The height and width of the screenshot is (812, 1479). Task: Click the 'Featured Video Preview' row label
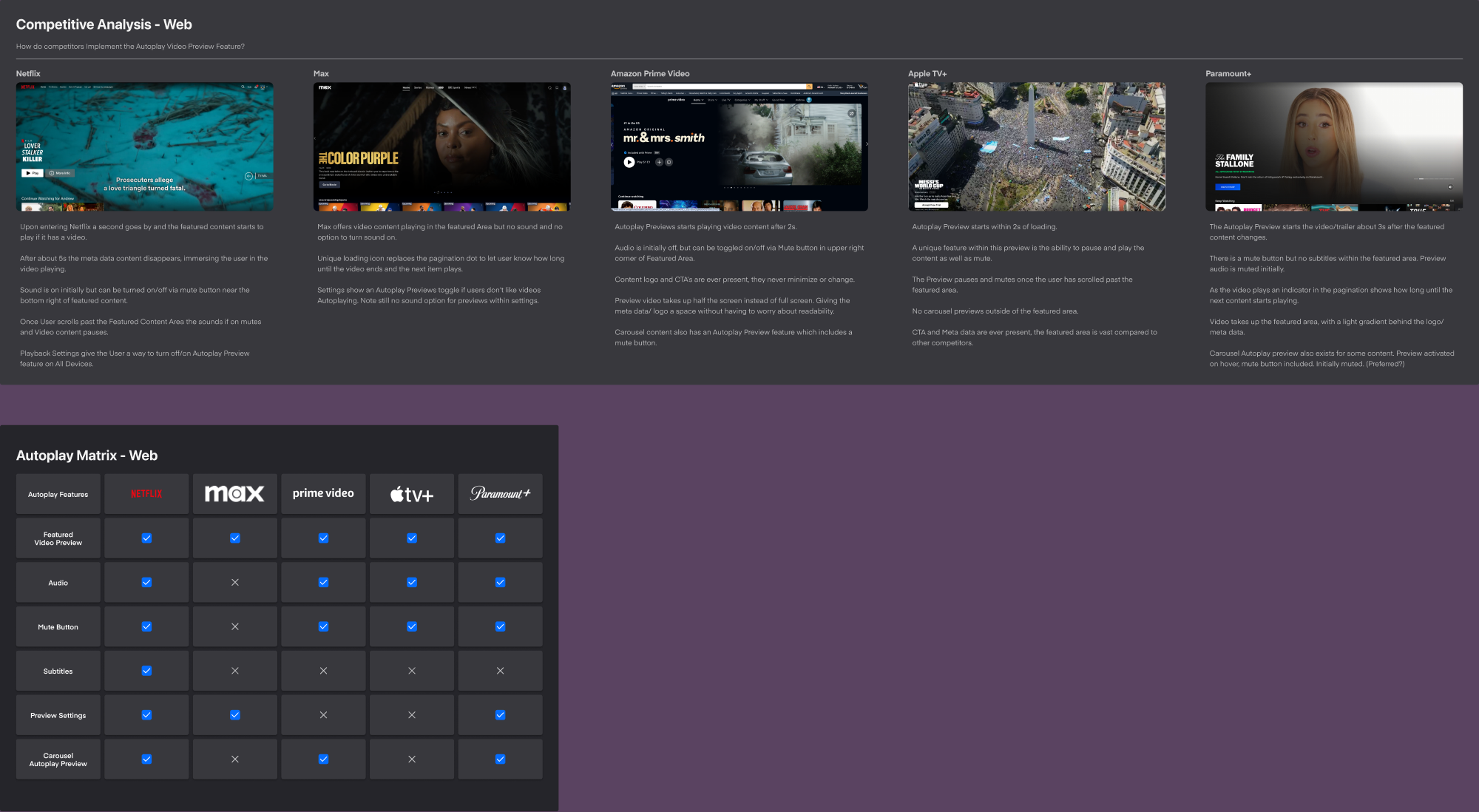point(58,538)
